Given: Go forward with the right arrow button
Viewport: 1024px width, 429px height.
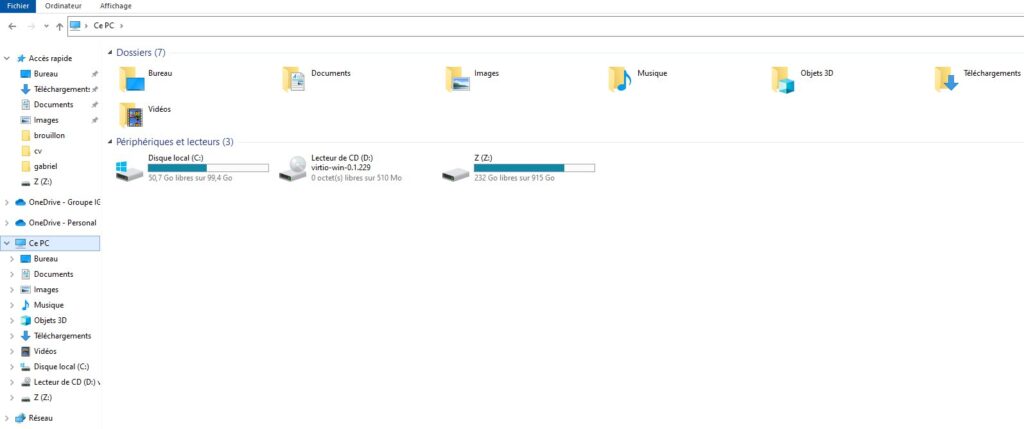Looking at the screenshot, I should (31, 26).
